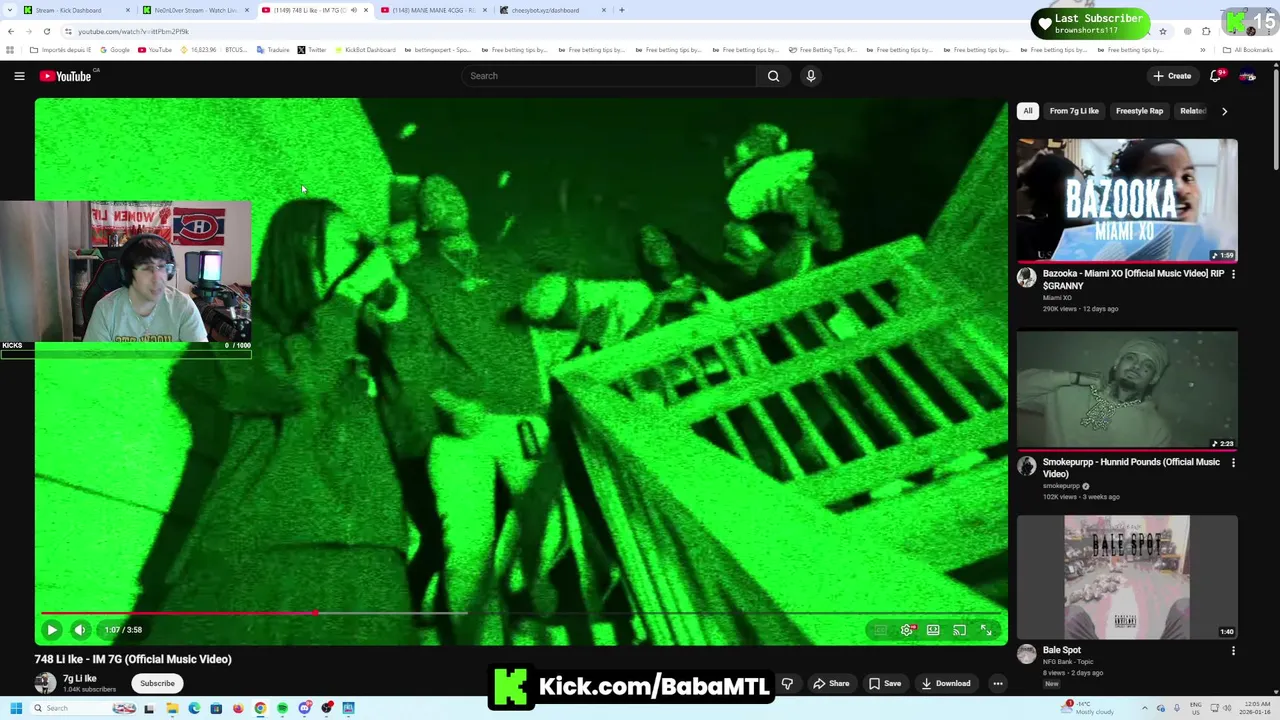Screen dimensions: 1280x720
Task: Mute the video with the volume icon
Action: click(x=80, y=630)
